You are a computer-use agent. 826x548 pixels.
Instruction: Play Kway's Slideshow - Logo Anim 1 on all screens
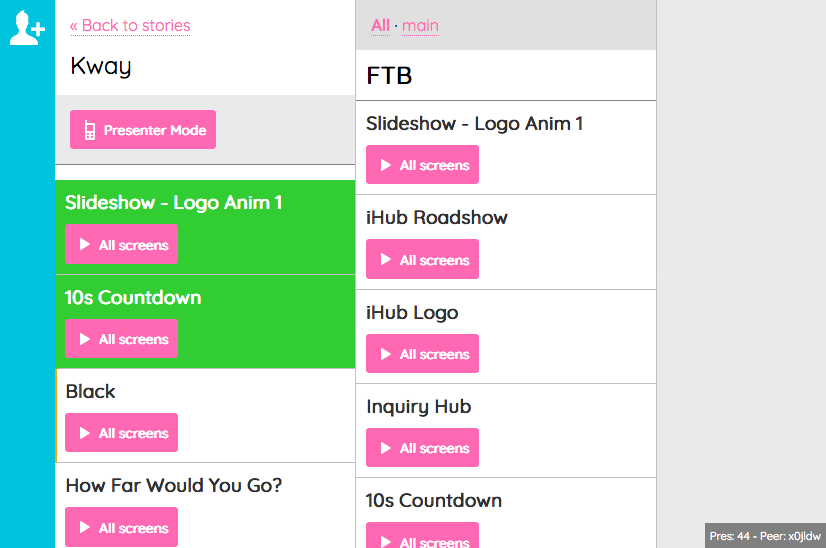[x=121, y=245]
